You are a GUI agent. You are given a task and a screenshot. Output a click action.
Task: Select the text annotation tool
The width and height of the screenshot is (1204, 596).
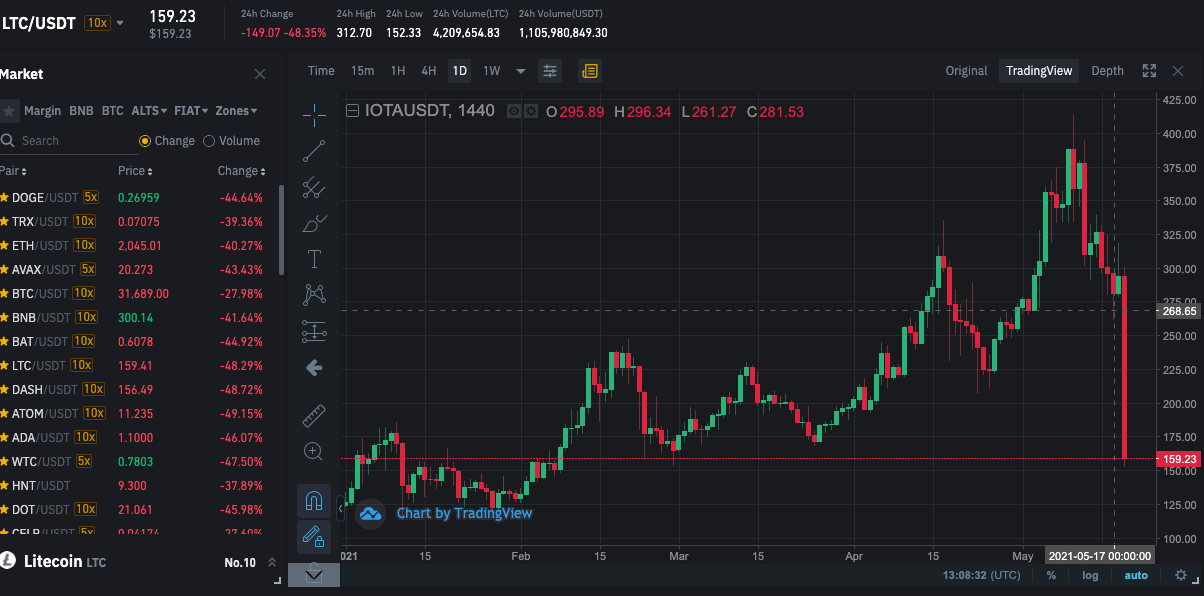pos(314,259)
